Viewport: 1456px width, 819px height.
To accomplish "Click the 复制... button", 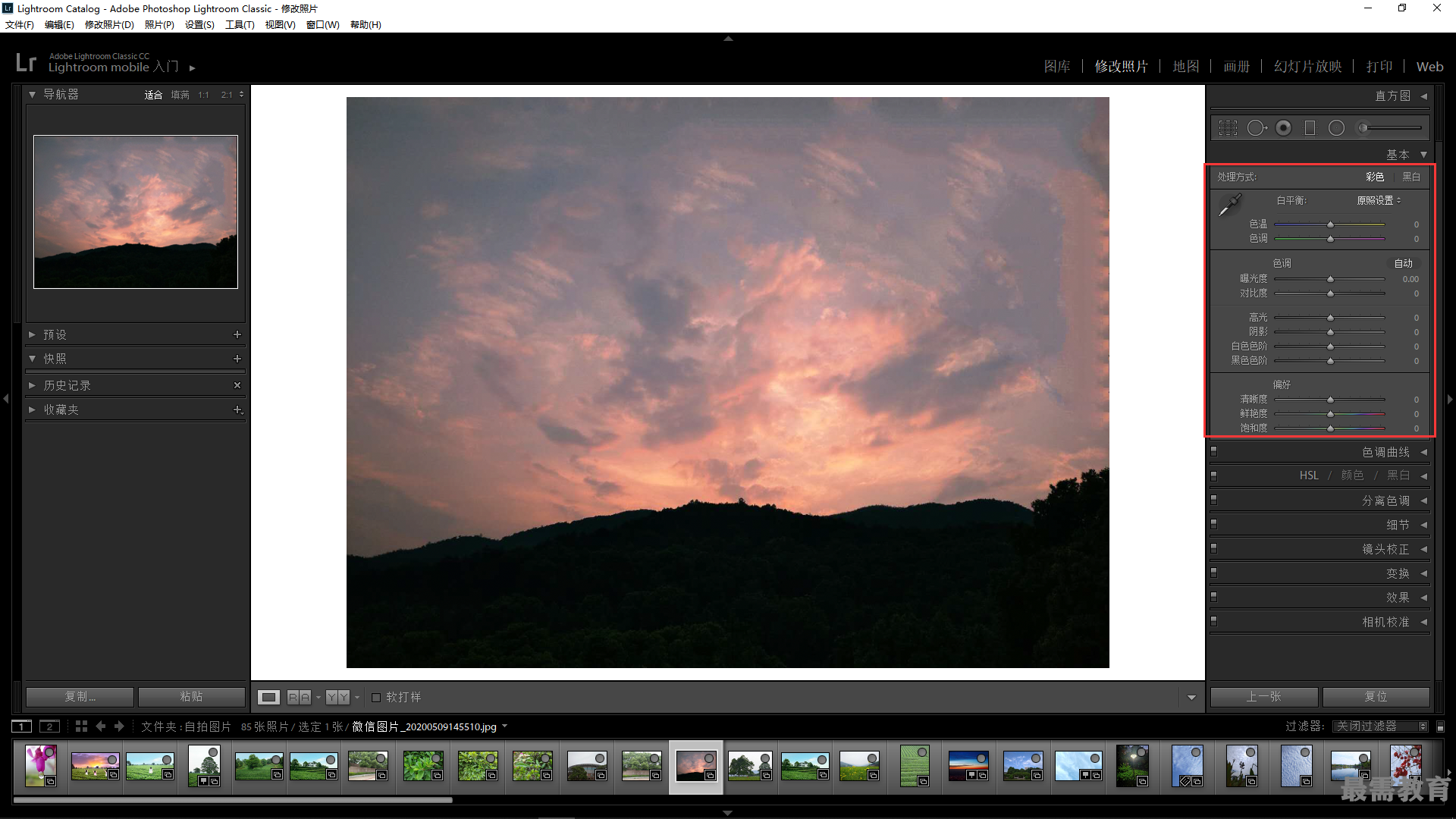I will (80, 697).
